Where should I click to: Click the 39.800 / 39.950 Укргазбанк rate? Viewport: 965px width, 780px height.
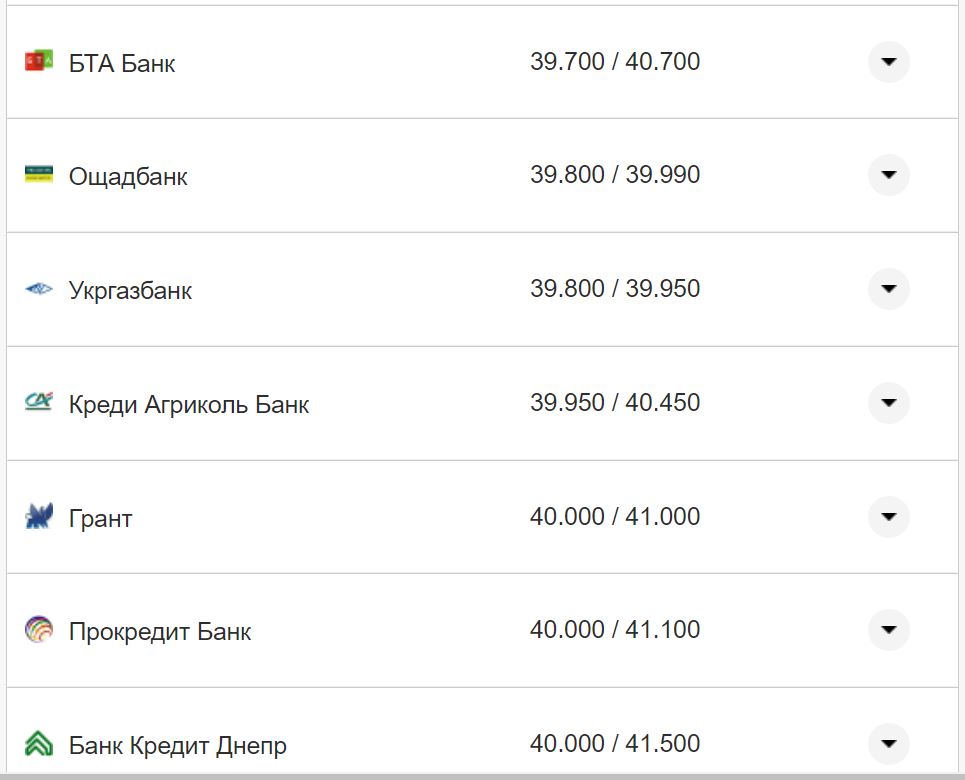coord(616,288)
